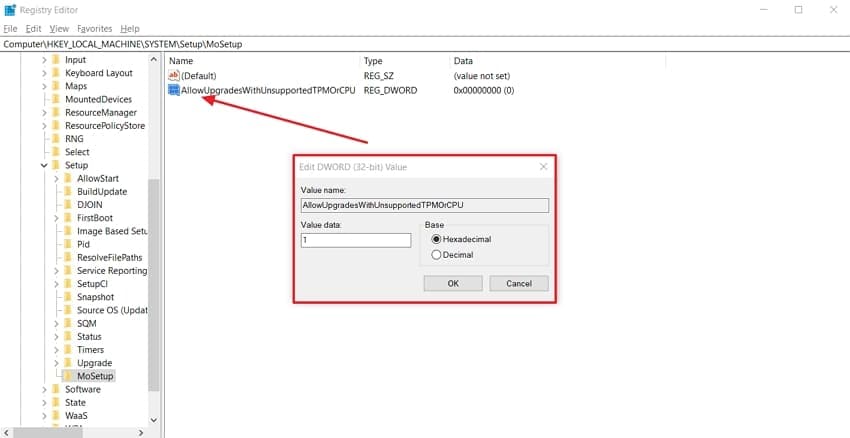The image size is (850, 438).
Task: Click the DJOIN folder icon
Action: tap(67, 205)
